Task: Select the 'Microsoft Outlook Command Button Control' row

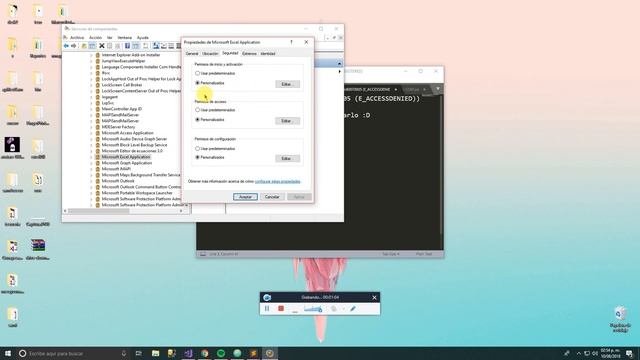Action: pos(141,187)
